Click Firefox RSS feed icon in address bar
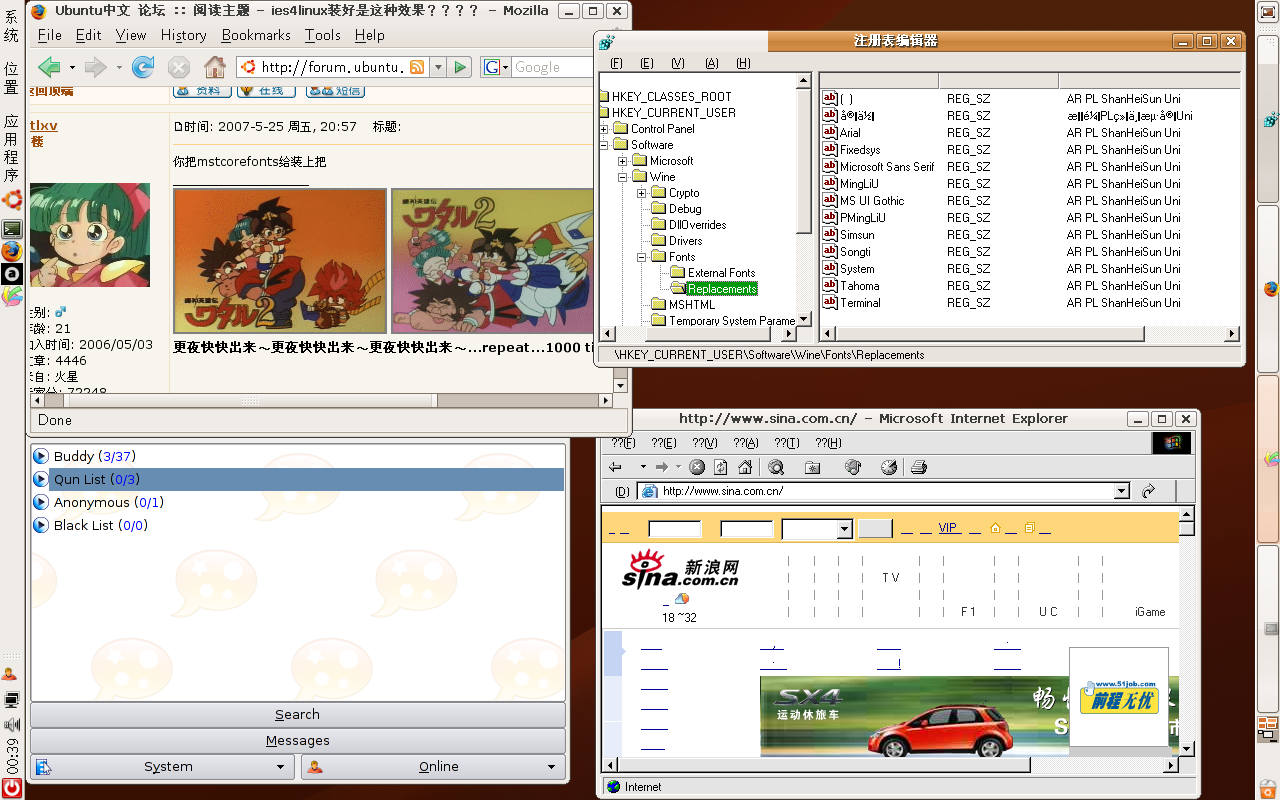Screen dimensions: 1280x800 (x=417, y=67)
